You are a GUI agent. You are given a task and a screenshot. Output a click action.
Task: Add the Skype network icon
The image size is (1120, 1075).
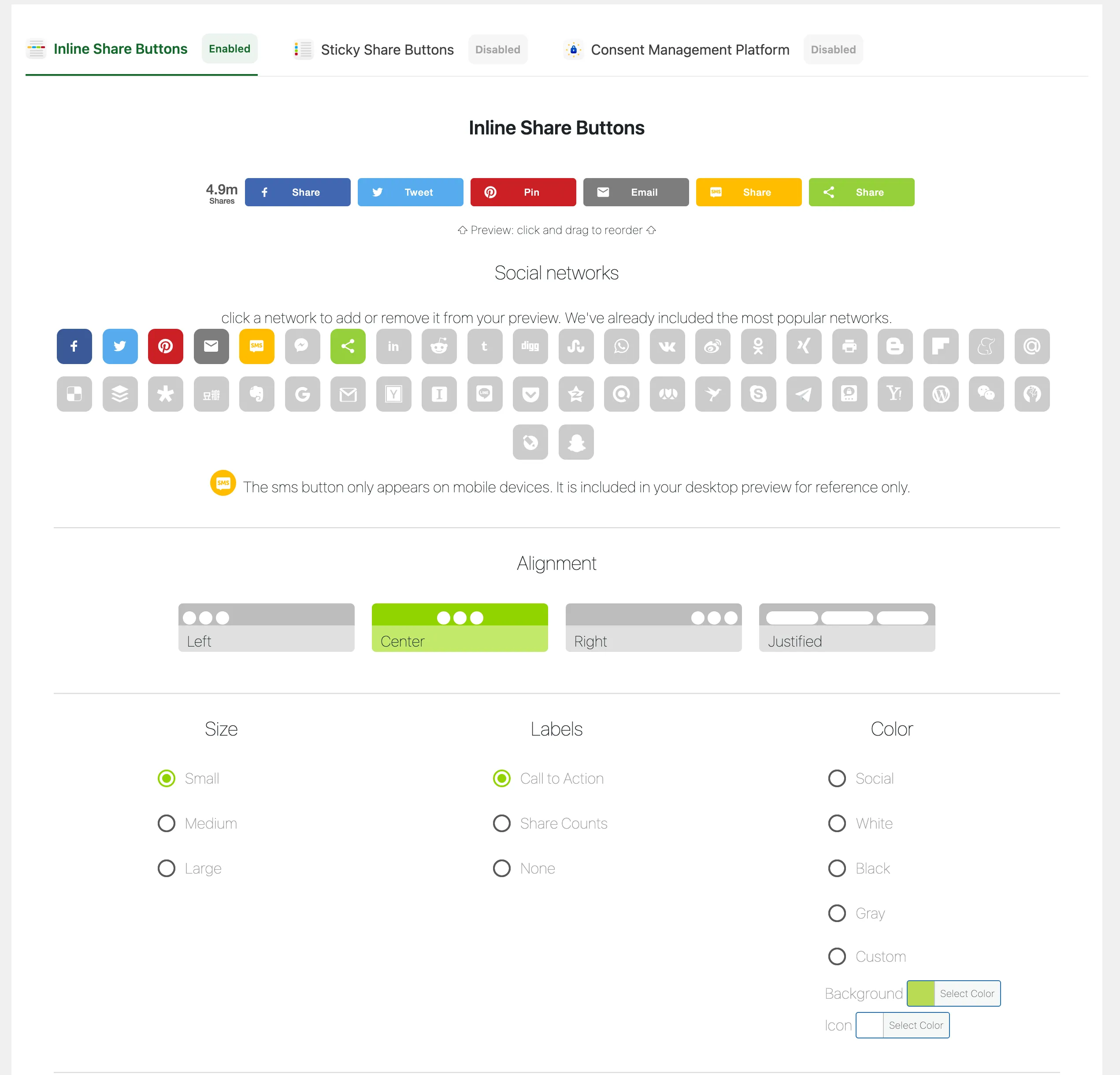tap(758, 394)
